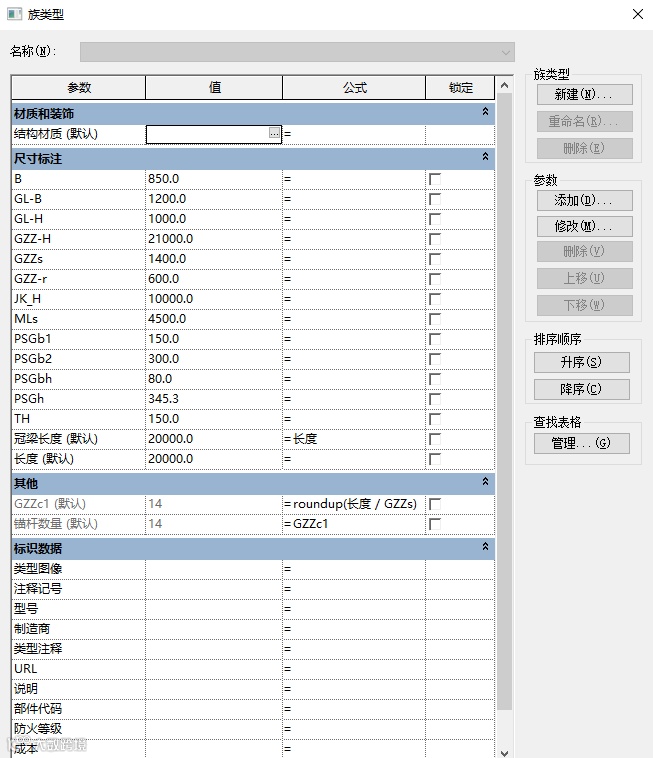
Task: Open the 名称 type name dropdown
Action: pos(297,52)
